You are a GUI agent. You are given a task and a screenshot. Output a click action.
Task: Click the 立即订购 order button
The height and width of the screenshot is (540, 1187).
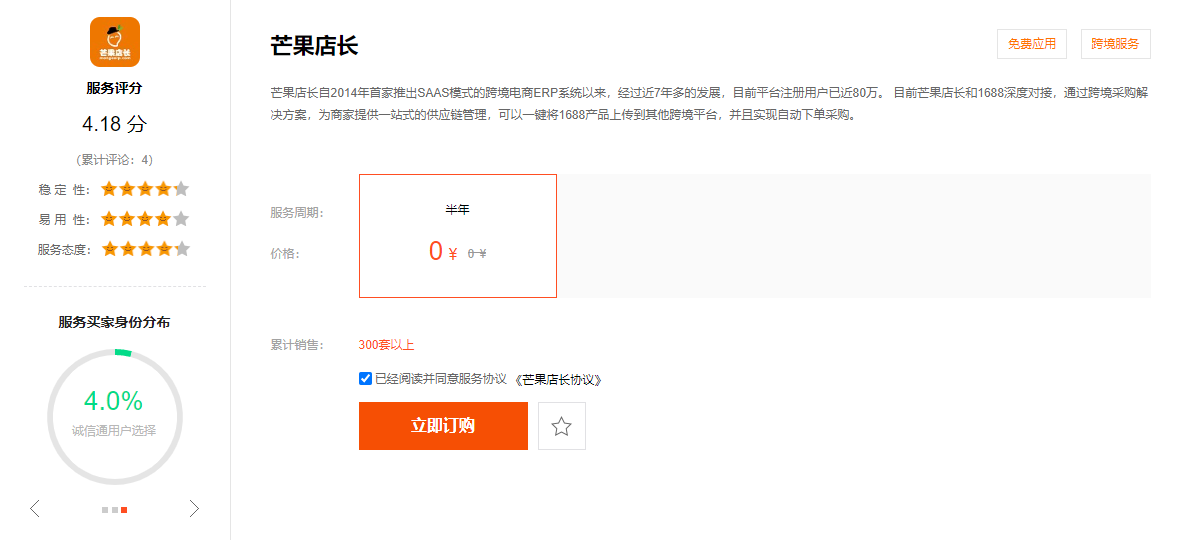[443, 426]
